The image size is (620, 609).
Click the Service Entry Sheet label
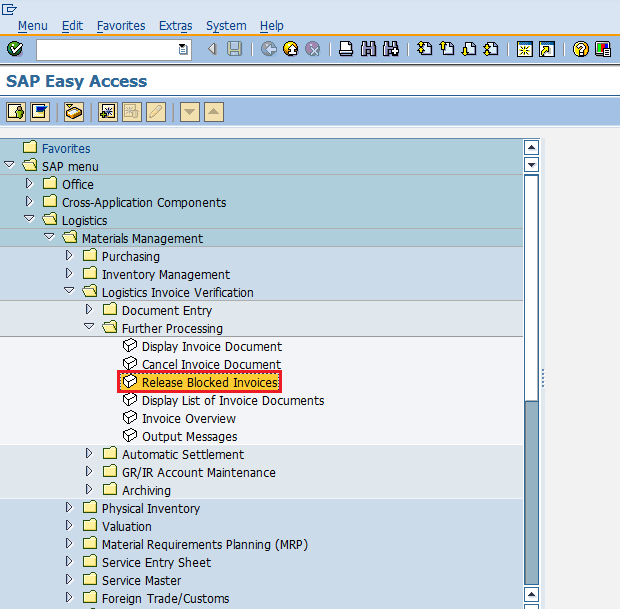click(x=157, y=562)
